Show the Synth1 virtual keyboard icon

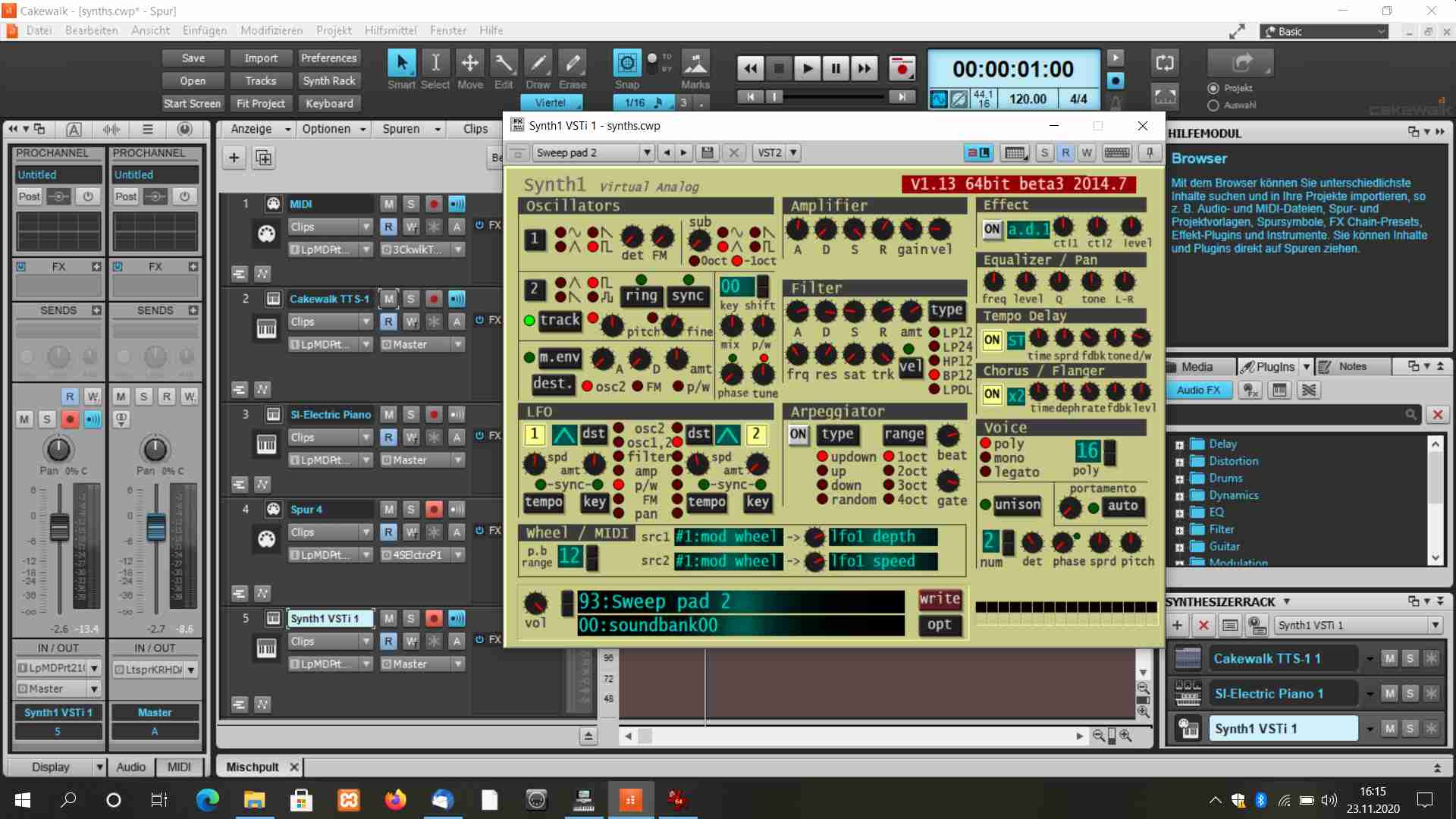pos(1116,152)
